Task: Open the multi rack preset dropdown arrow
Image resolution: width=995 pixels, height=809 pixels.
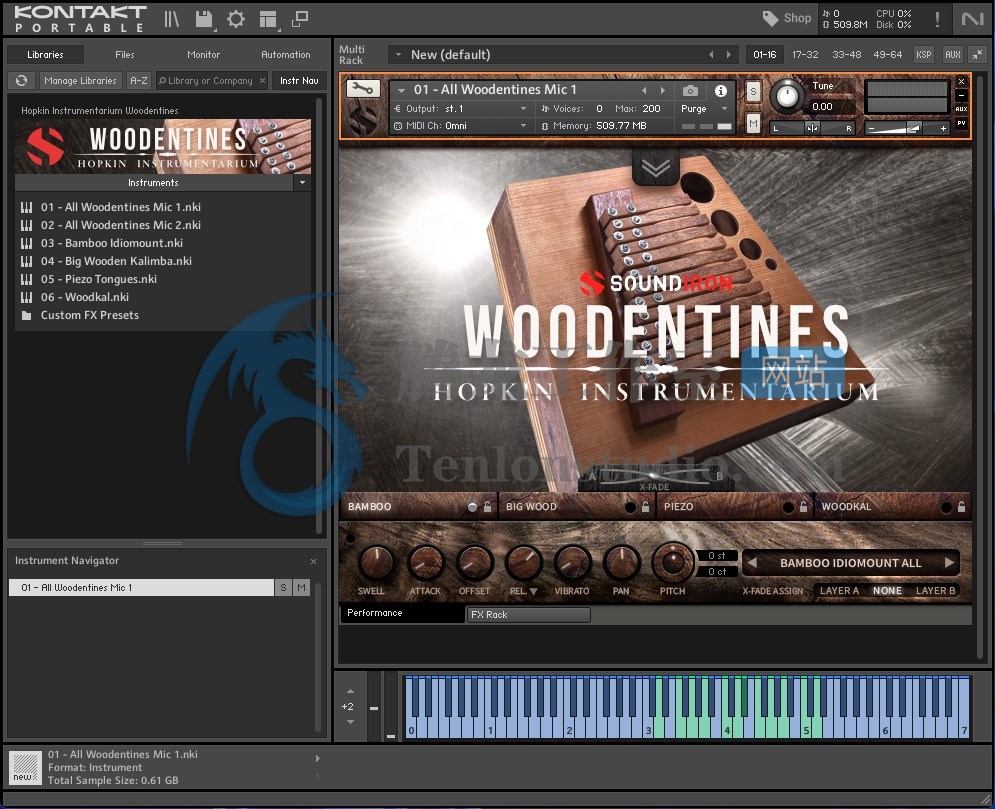Action: [x=399, y=55]
